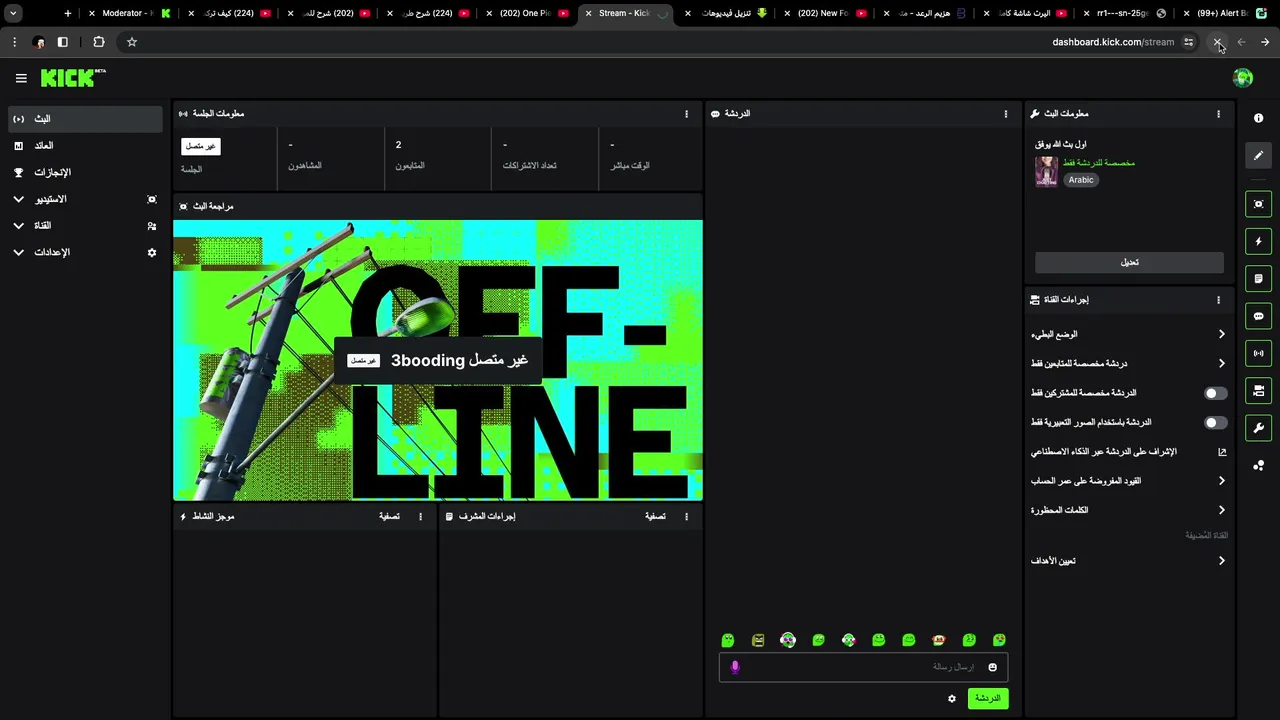Click the chat bubble icon in the right rail

(1258, 316)
